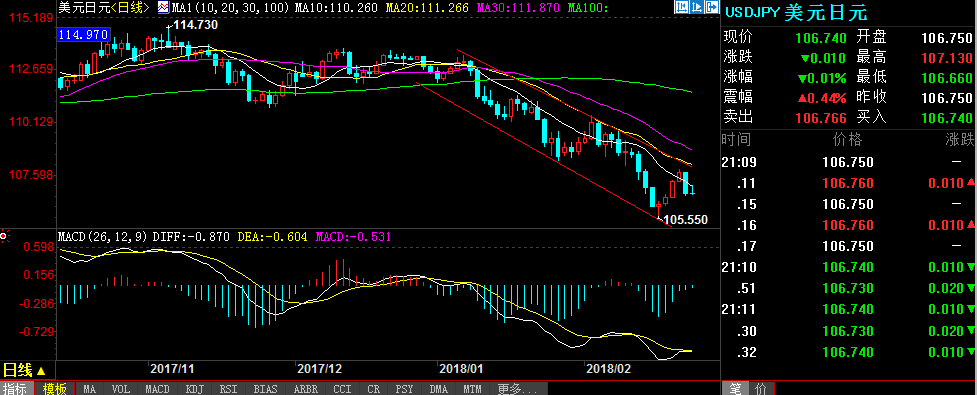Click the 买入 price 106.740
Viewport: 977px width, 395px height.
946,118
